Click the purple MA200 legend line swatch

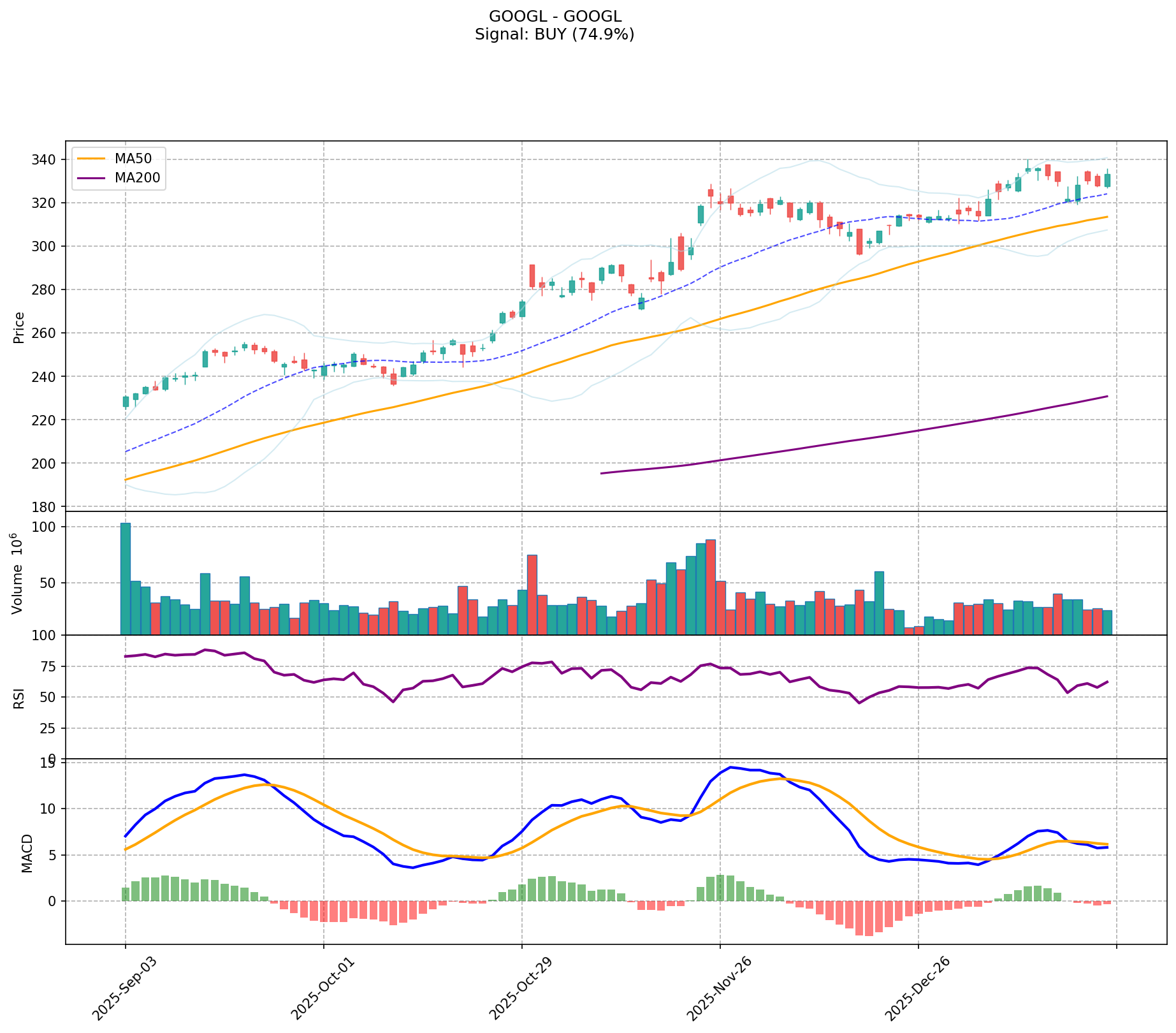(x=91, y=177)
